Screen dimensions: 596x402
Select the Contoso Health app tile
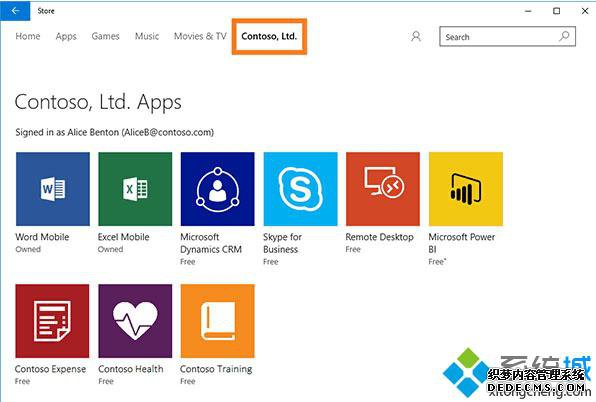tap(135, 321)
